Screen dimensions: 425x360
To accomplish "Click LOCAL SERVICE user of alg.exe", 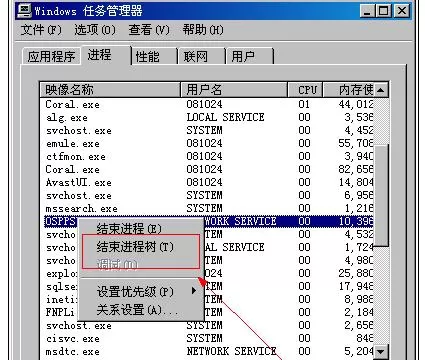I will pos(225,117).
